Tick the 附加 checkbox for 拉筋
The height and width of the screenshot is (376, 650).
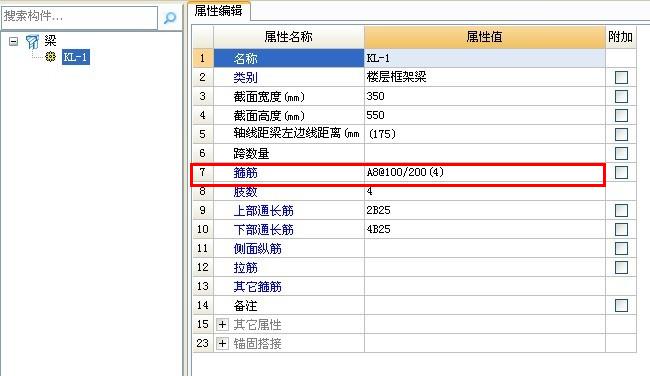click(621, 267)
